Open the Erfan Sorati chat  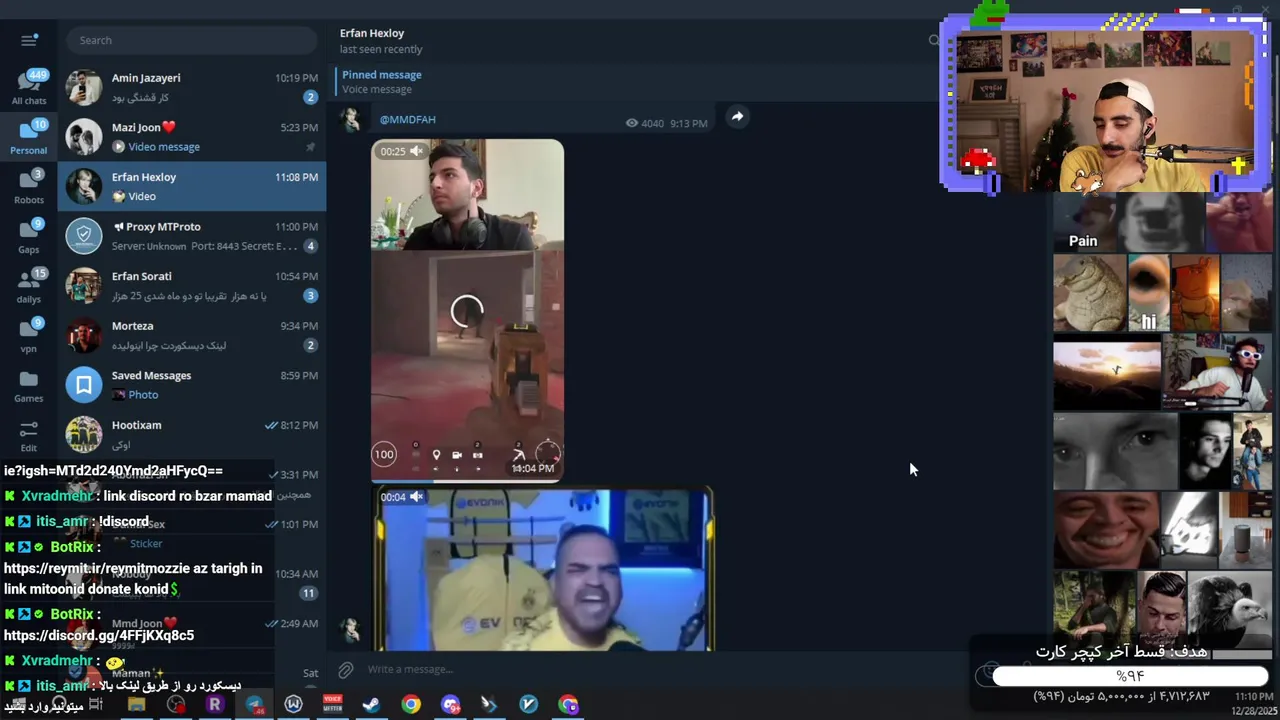click(x=192, y=285)
